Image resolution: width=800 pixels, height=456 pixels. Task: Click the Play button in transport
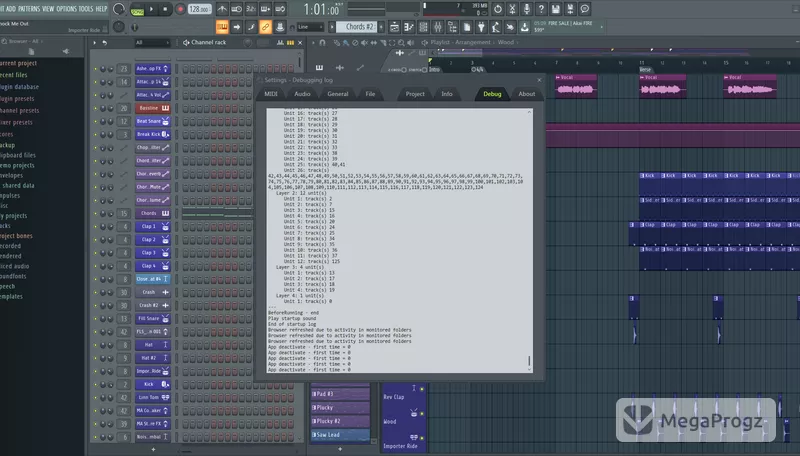tap(151, 9)
